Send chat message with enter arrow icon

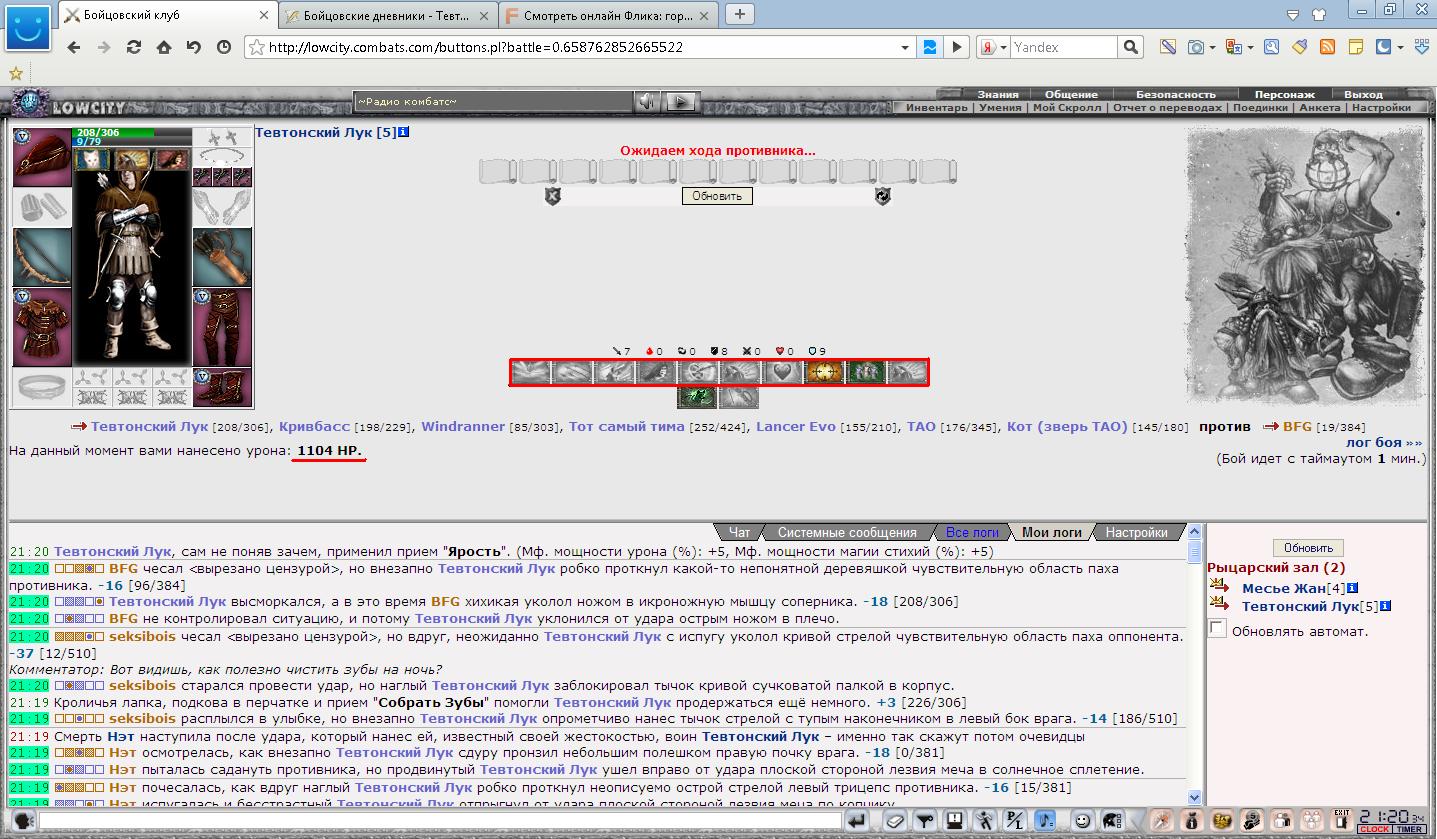click(x=857, y=821)
